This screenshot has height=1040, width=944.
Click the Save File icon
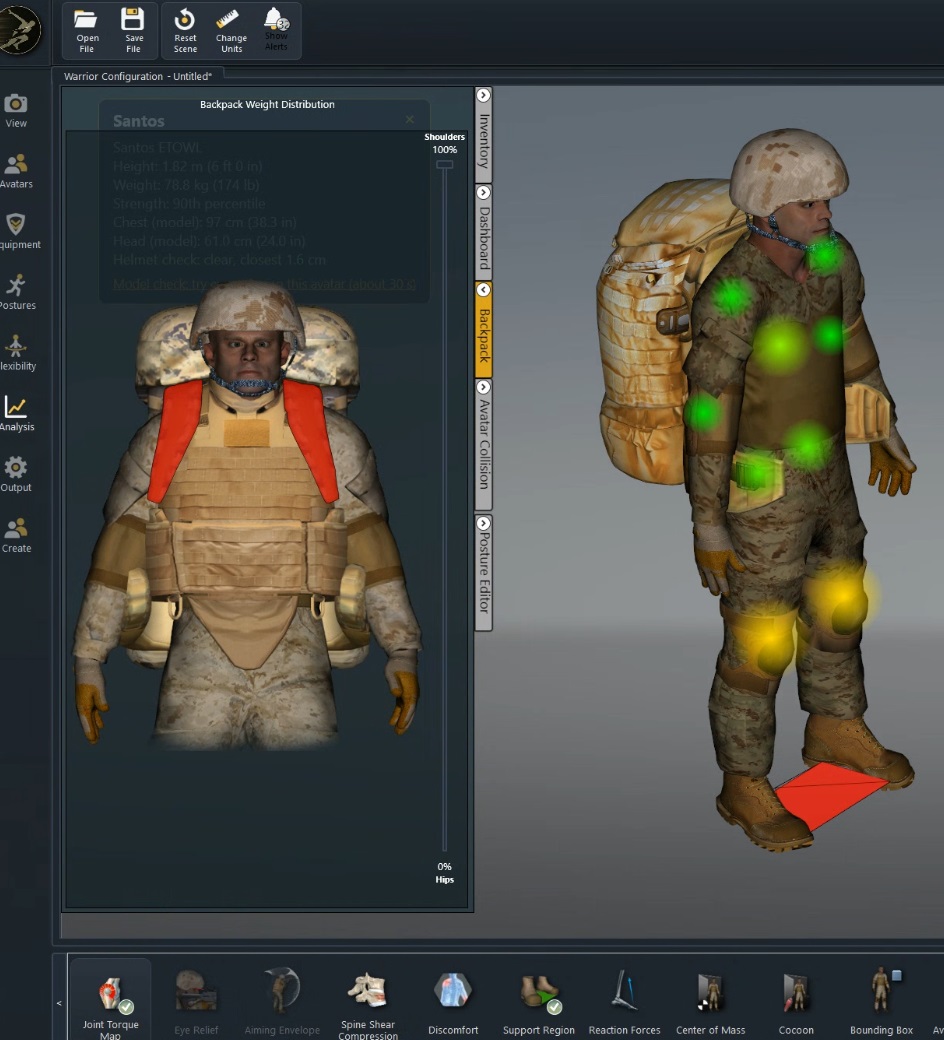tap(133, 31)
